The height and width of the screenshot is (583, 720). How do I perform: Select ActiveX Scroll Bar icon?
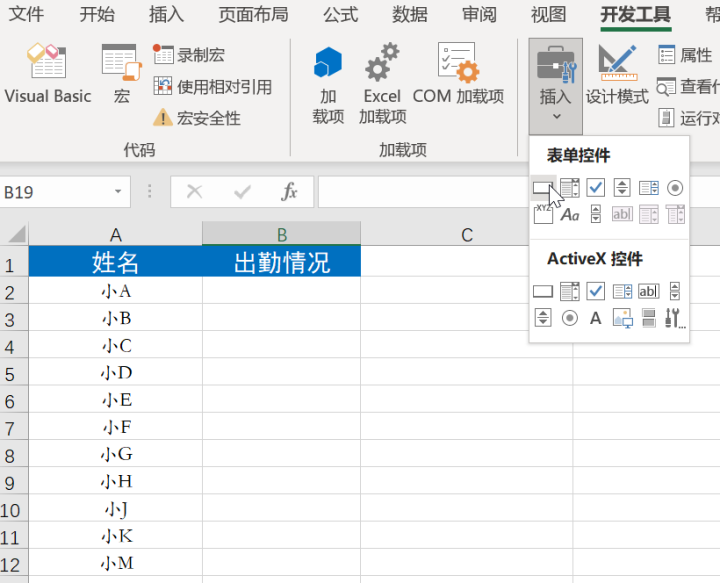675,291
